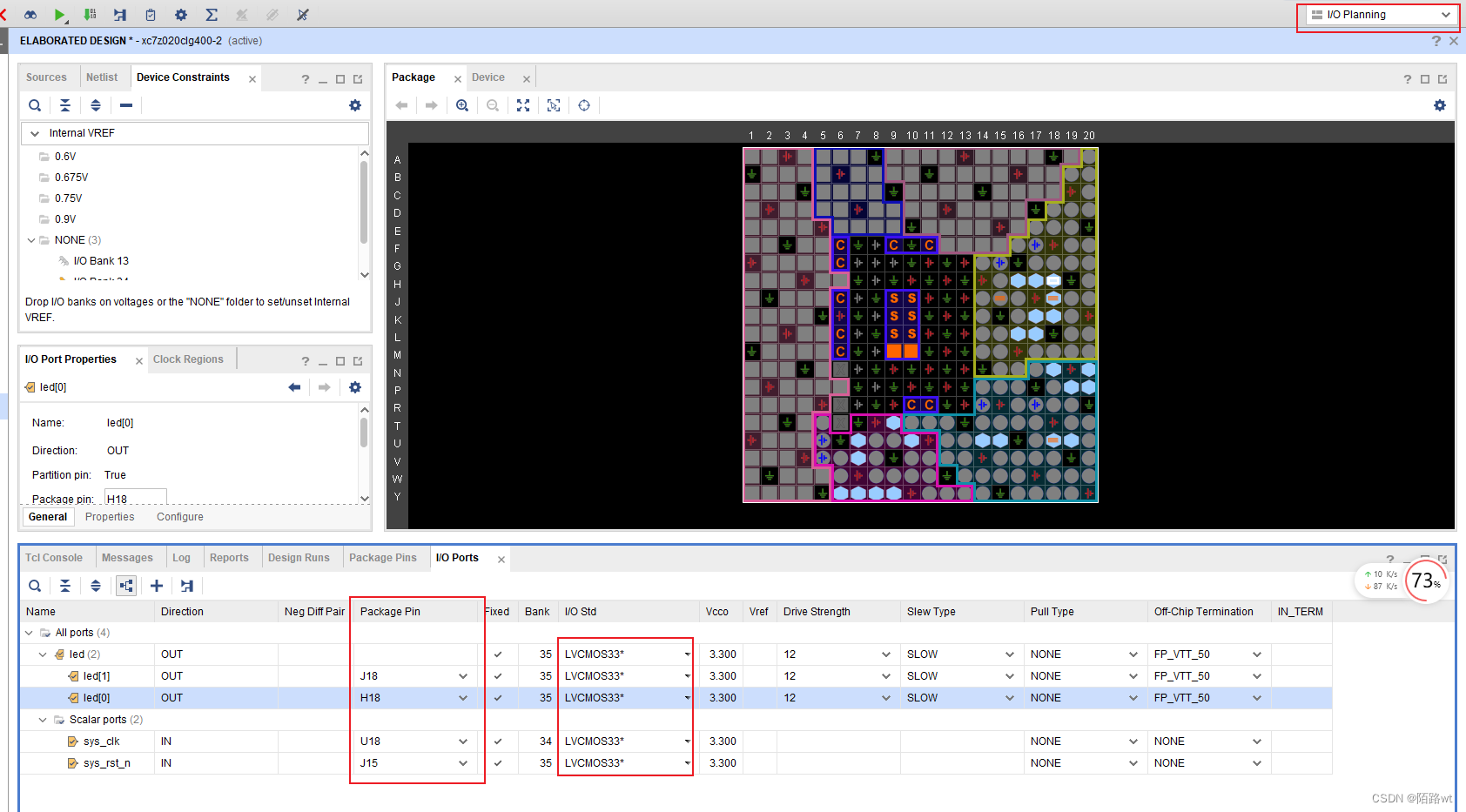This screenshot has width=1466, height=812.
Task: Toggle Fixed checkbox for led[0] row
Action: (498, 698)
